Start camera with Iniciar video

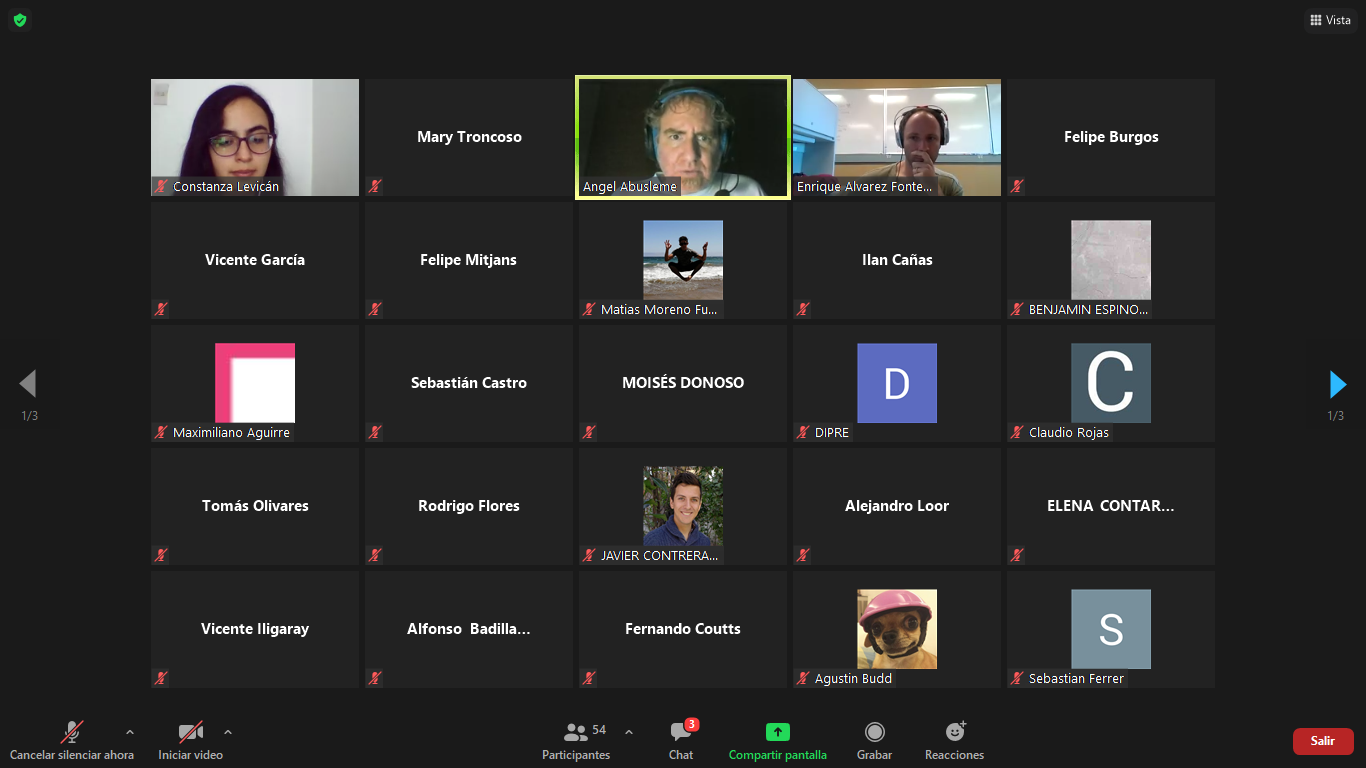(x=191, y=741)
